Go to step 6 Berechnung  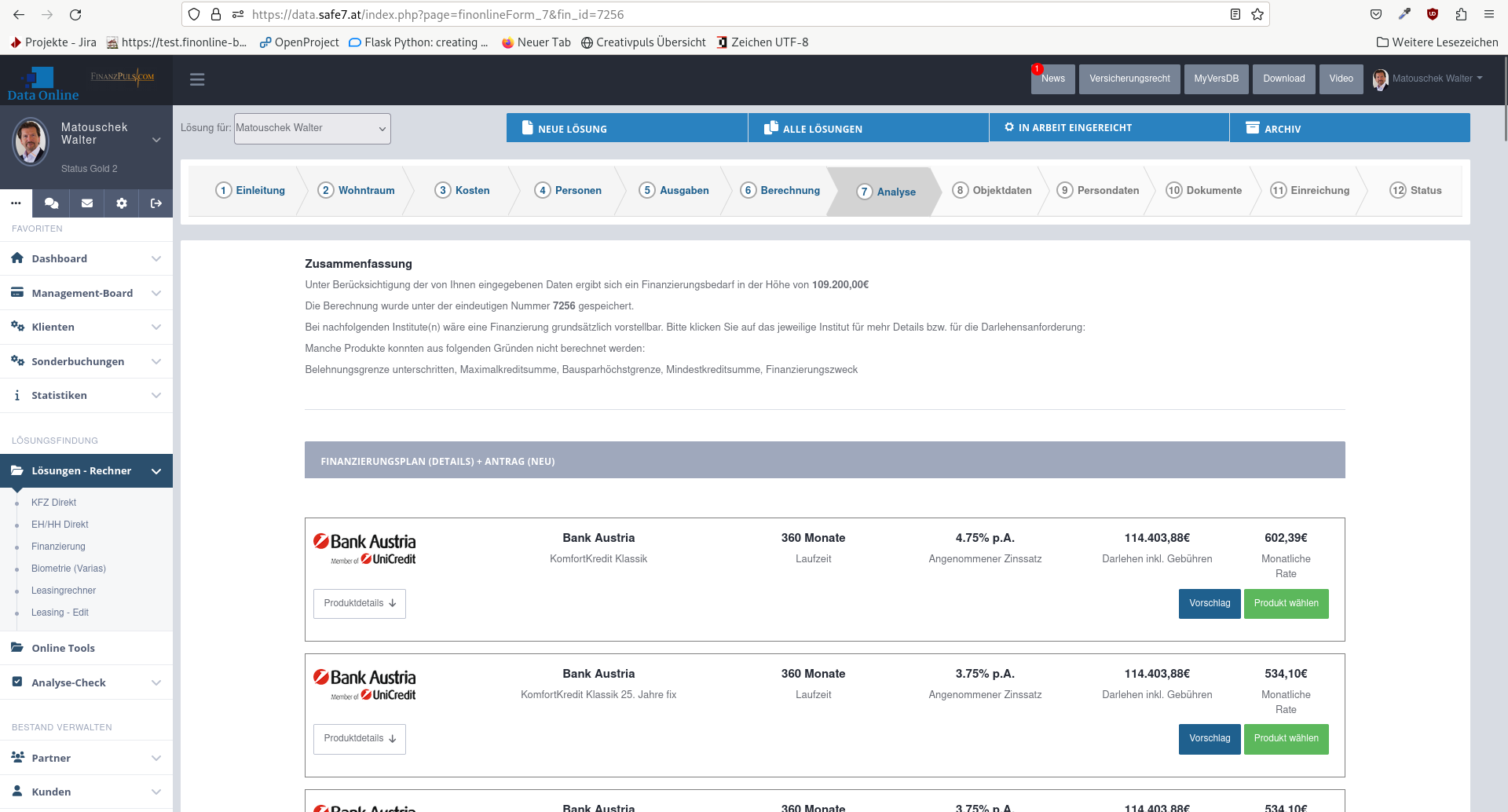point(780,190)
